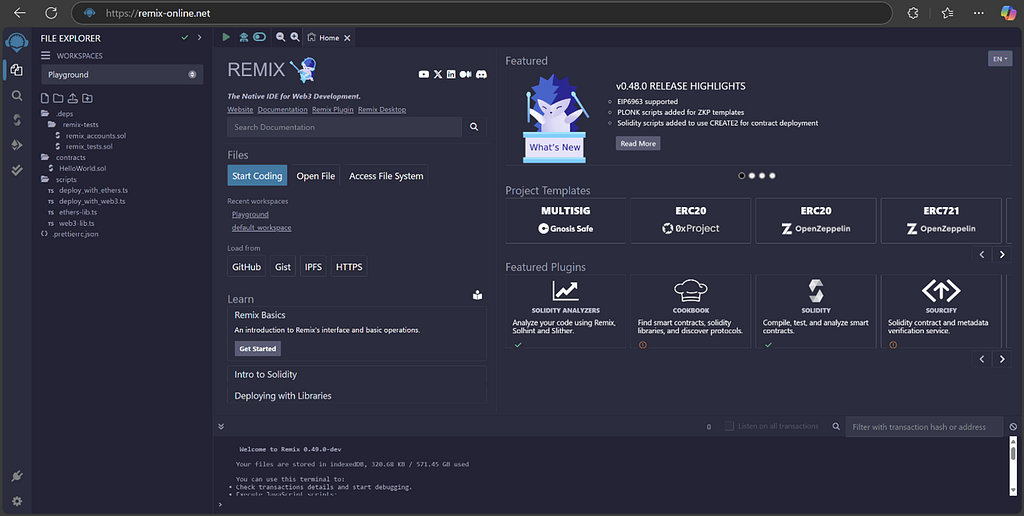
Task: Open the Deploy and run transactions icon
Action: 17,145
